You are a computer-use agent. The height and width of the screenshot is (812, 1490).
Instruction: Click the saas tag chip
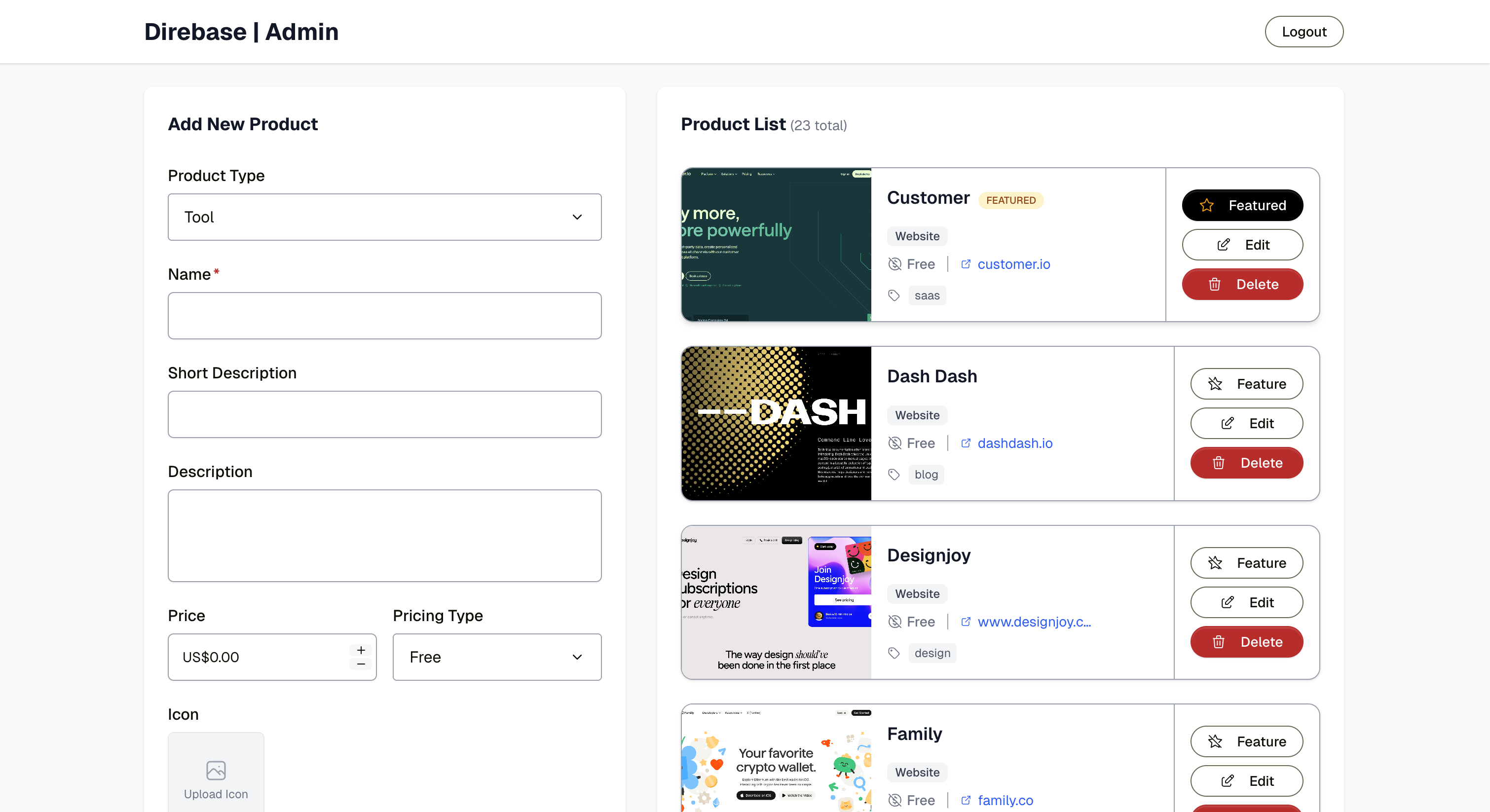pyautogui.click(x=927, y=295)
